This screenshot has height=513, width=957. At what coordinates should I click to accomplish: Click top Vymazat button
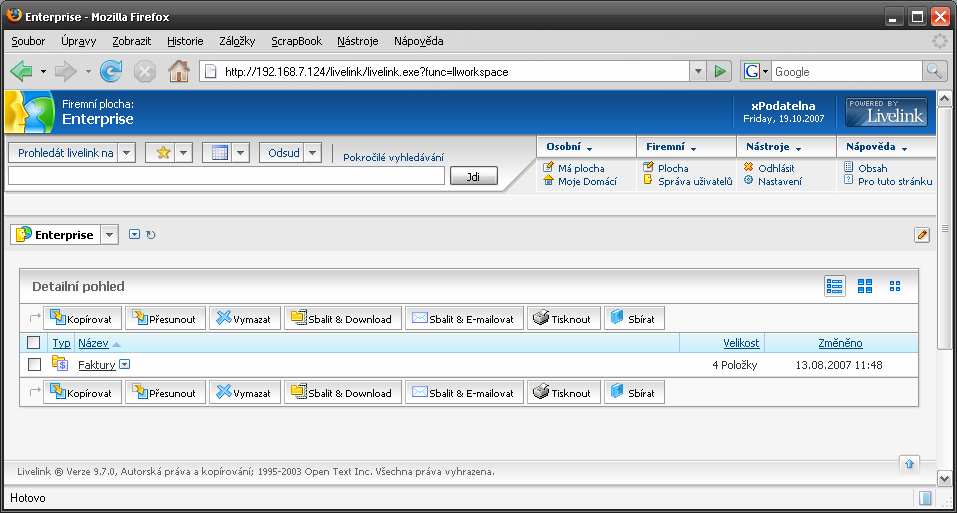click(x=244, y=318)
